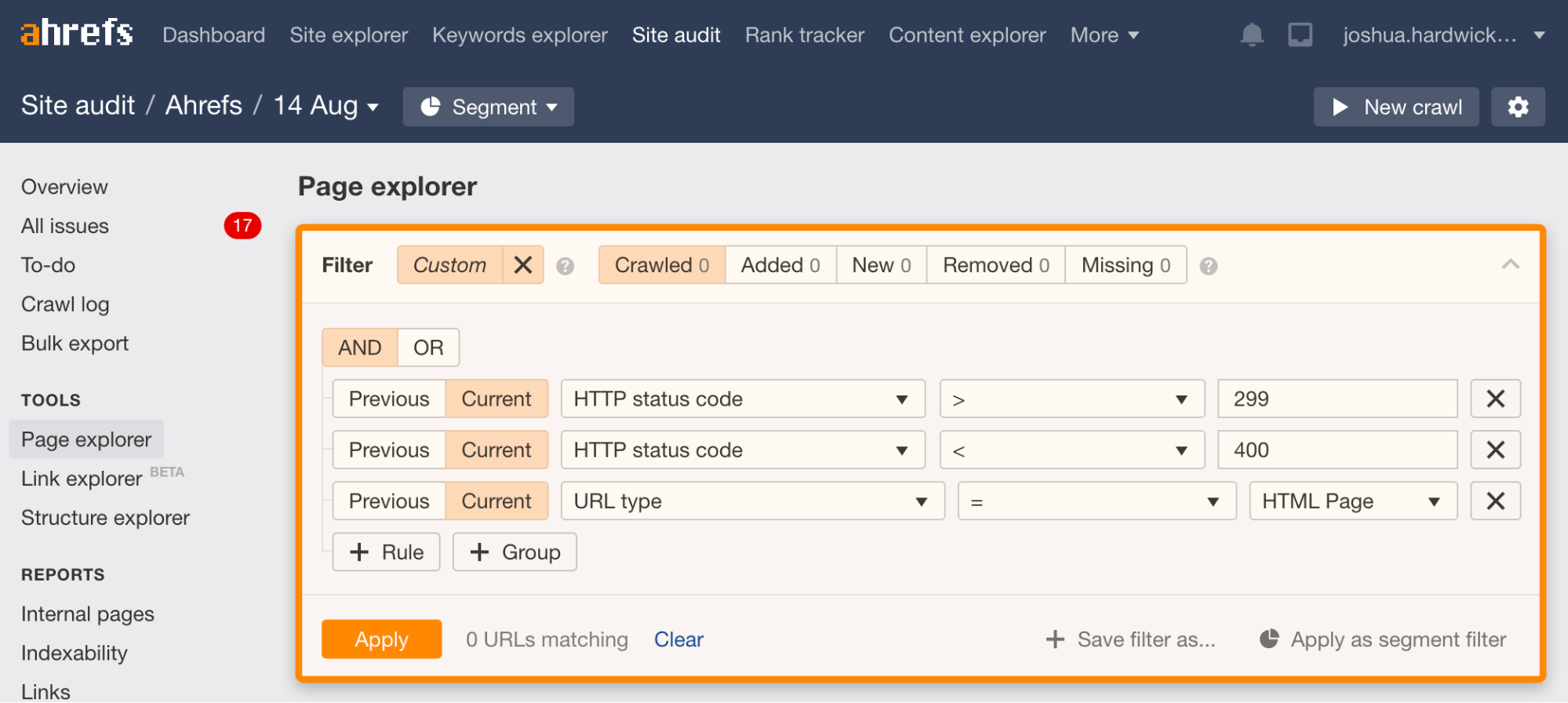The height and width of the screenshot is (703, 1568).
Task: Toggle Previous on first status code rule
Action: (389, 399)
